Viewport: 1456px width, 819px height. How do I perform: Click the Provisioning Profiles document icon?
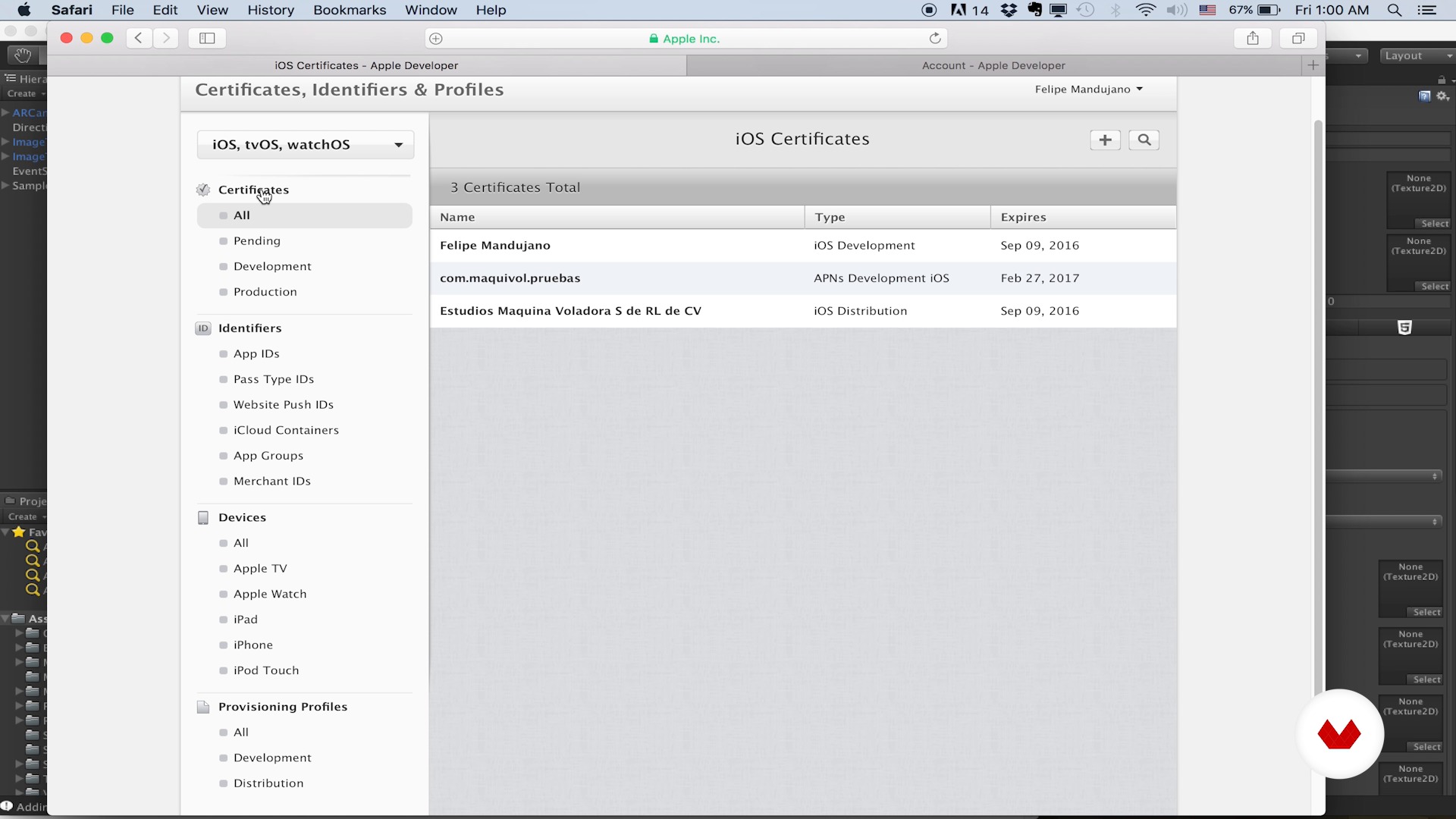click(203, 707)
